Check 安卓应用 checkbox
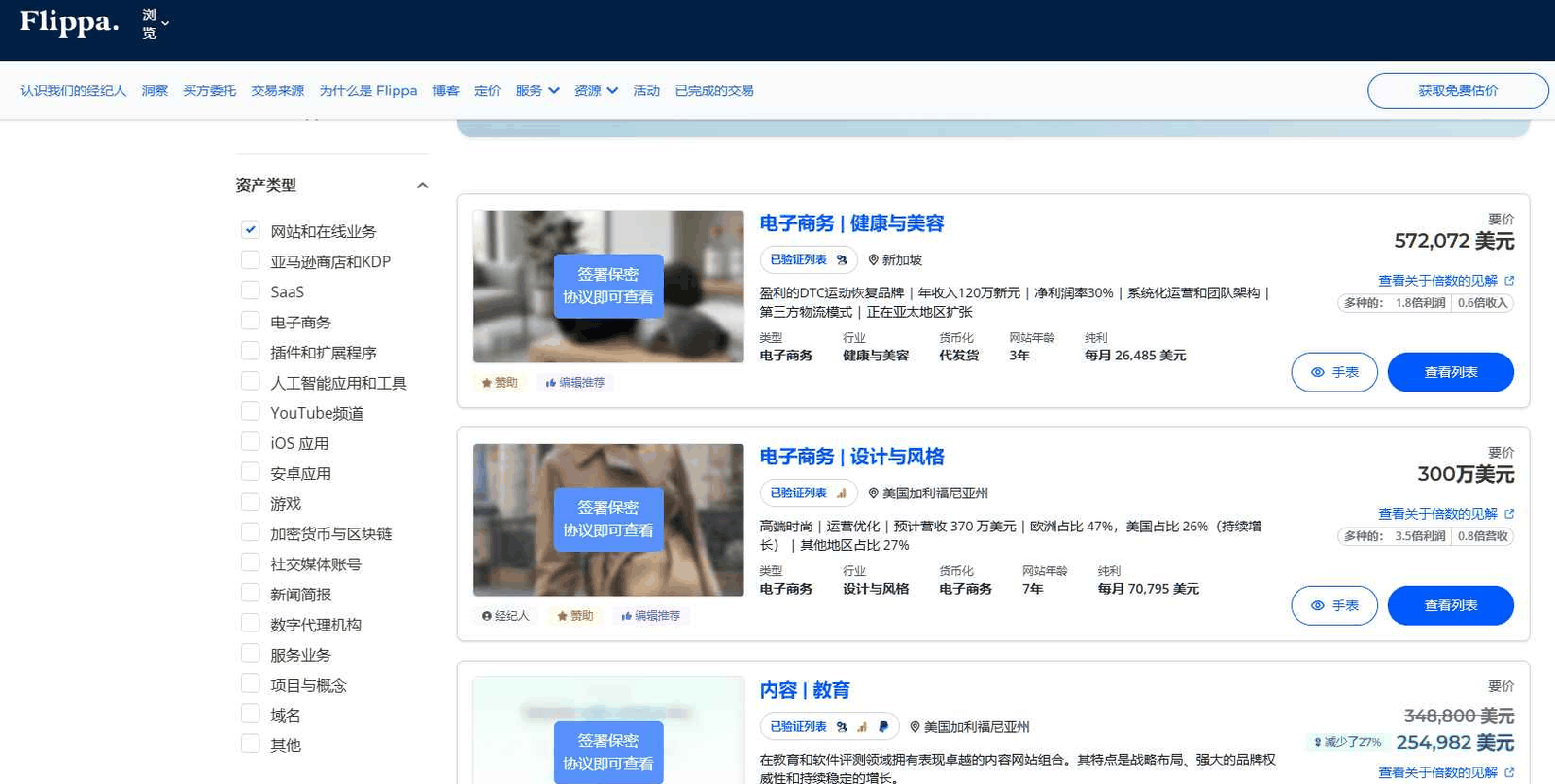Screen dimensions: 1555x784 coord(250,472)
